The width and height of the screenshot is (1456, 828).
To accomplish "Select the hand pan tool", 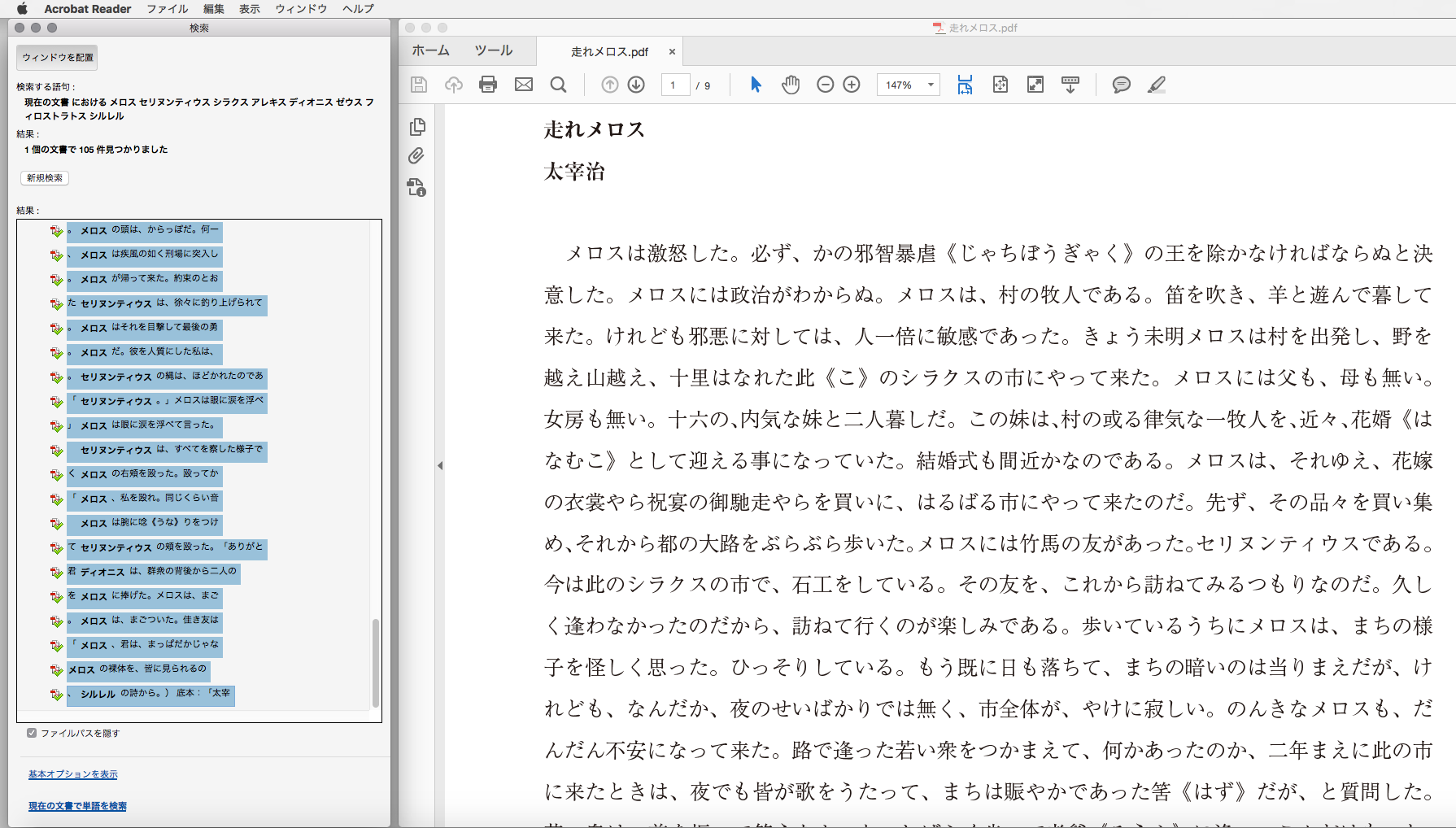I will click(791, 85).
